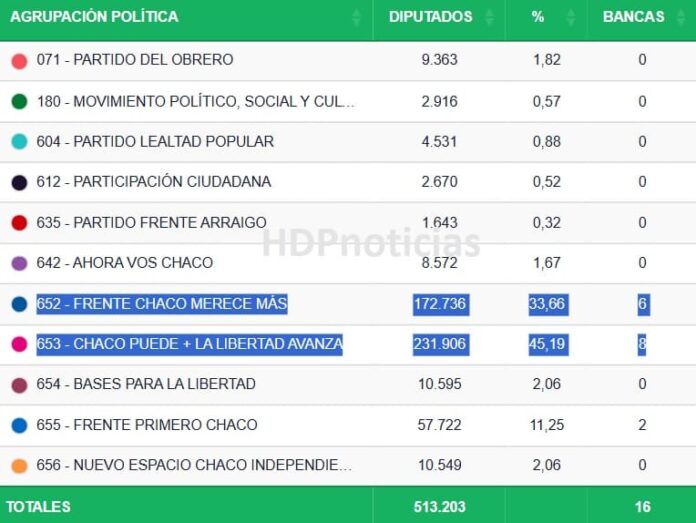The image size is (696, 523).
Task: Select Chaco Puede + La Libertad Avanza
Action: 190,344
